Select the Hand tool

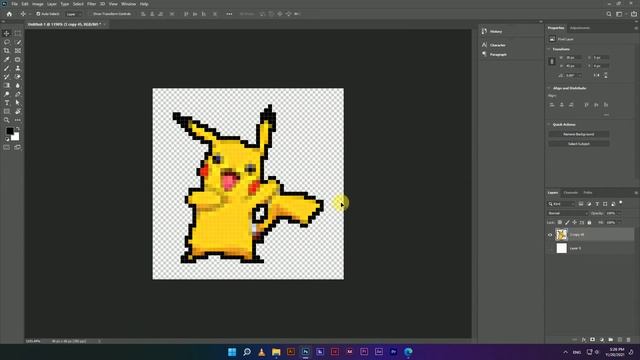pyautogui.click(x=18, y=111)
